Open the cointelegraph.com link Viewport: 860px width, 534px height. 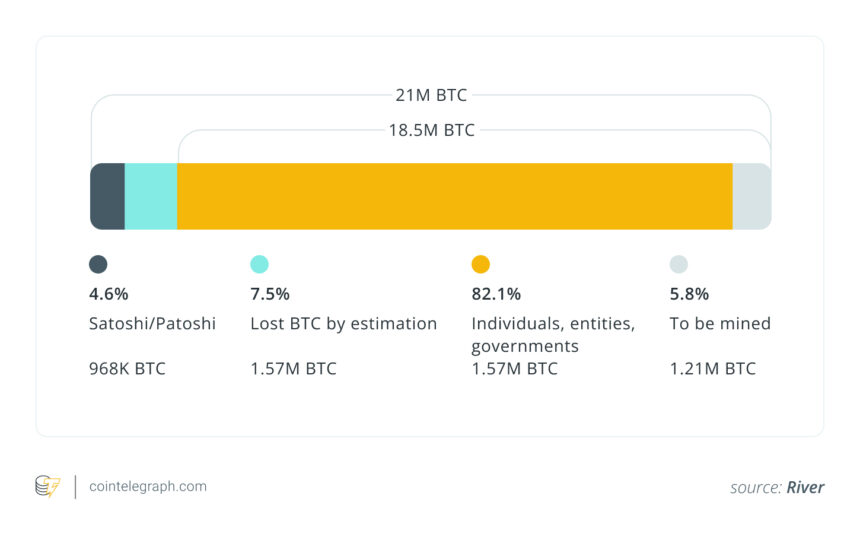(x=148, y=487)
